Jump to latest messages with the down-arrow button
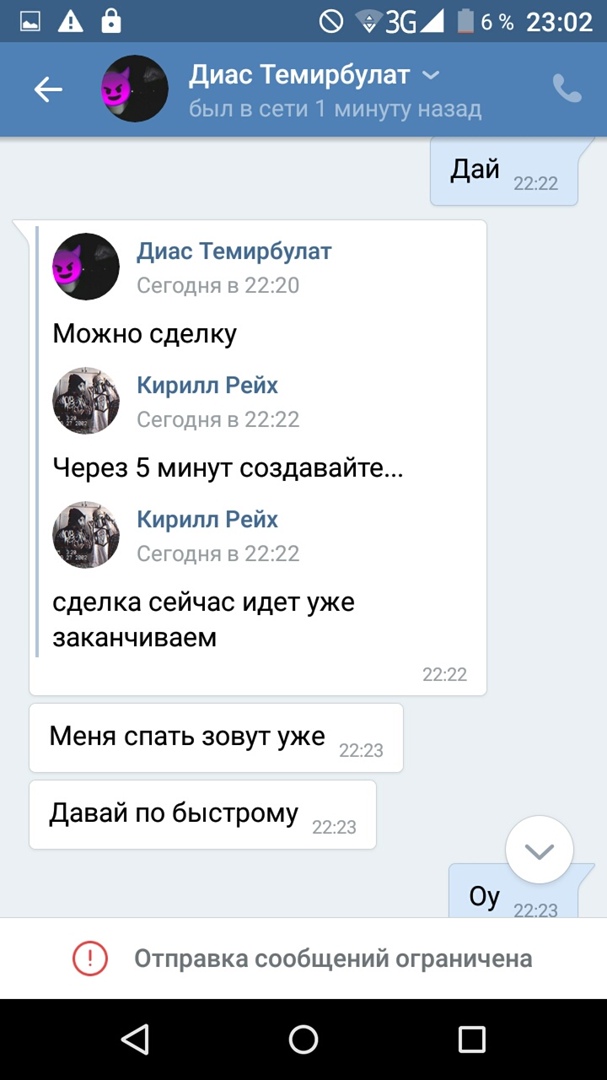Viewport: 607px width, 1080px height. click(x=539, y=851)
